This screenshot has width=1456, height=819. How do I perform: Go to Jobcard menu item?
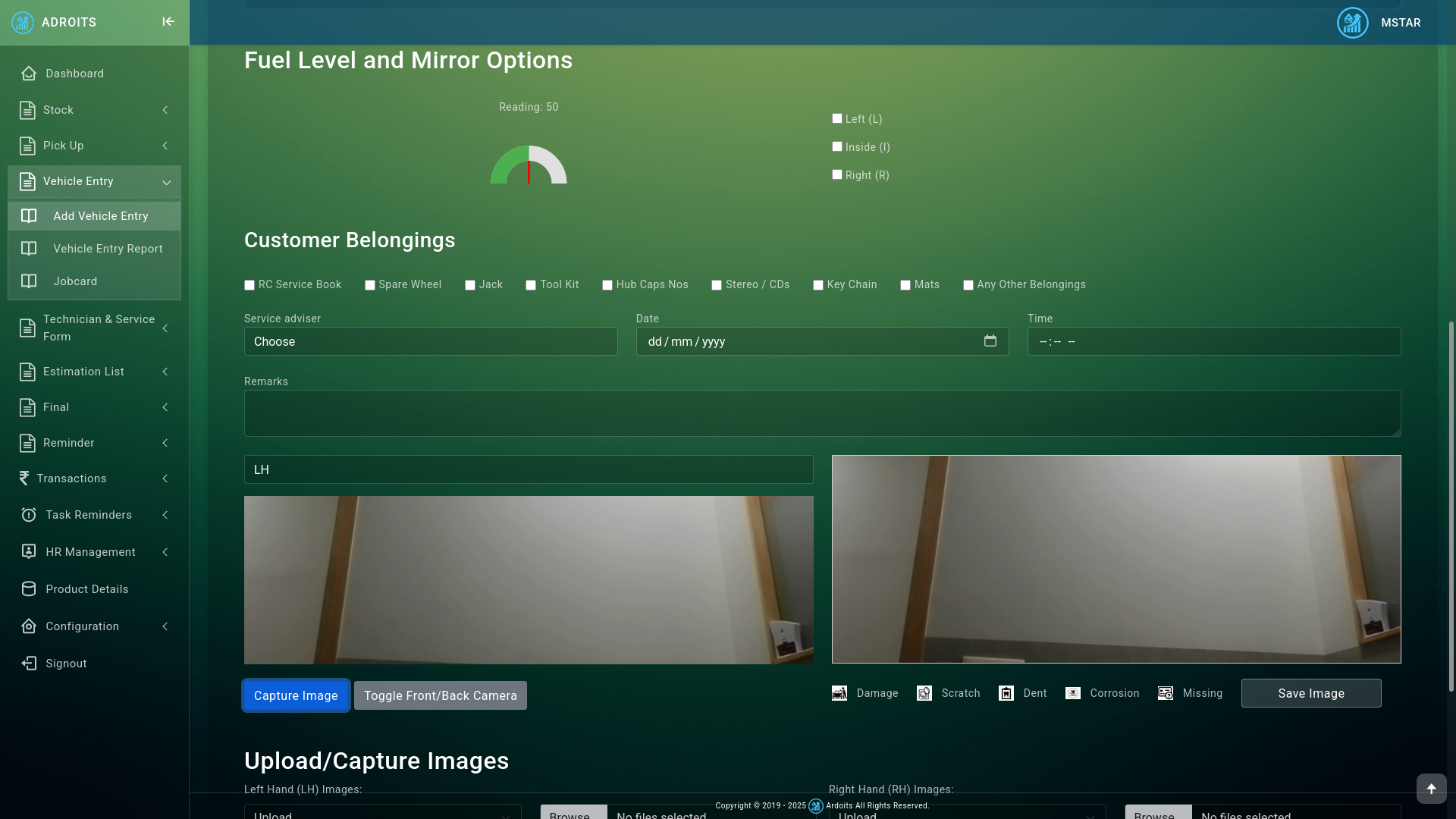click(75, 281)
